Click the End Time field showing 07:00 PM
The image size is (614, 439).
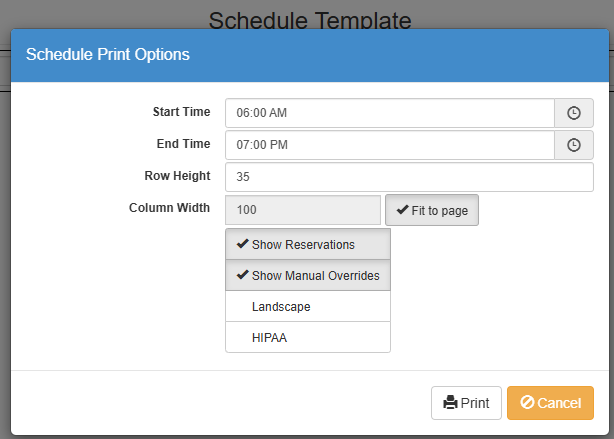click(390, 145)
